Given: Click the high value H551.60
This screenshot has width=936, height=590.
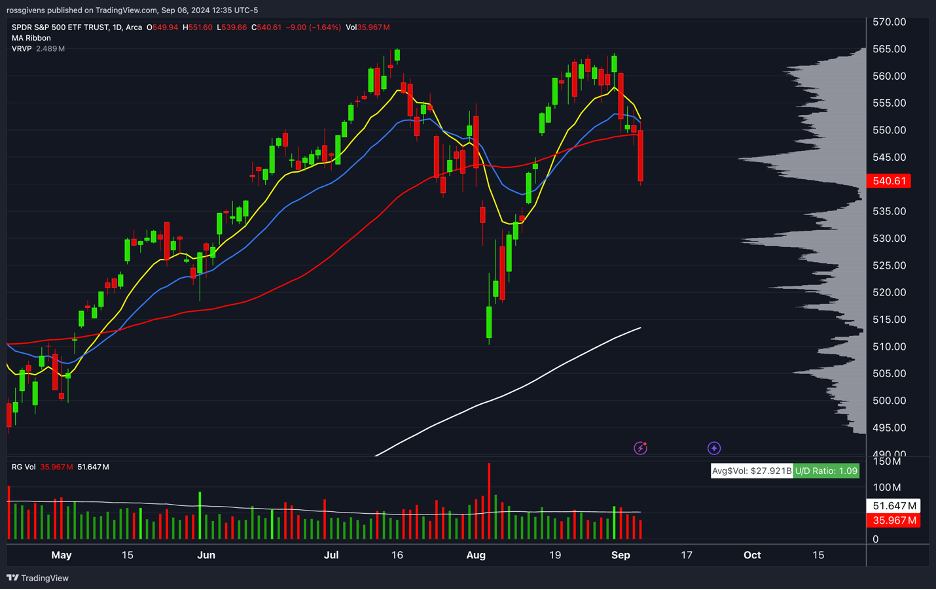Looking at the screenshot, I should point(197,27).
